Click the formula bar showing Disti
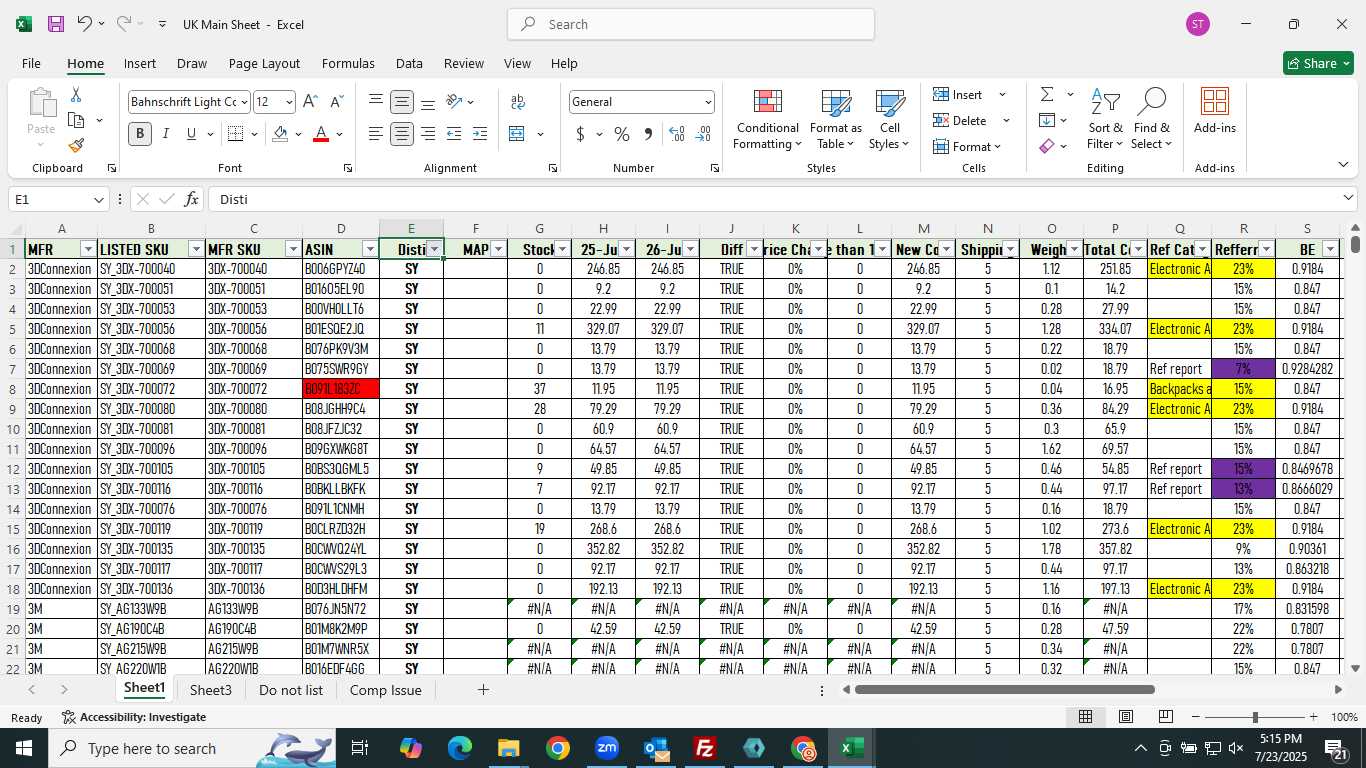1366x768 pixels. (x=780, y=199)
